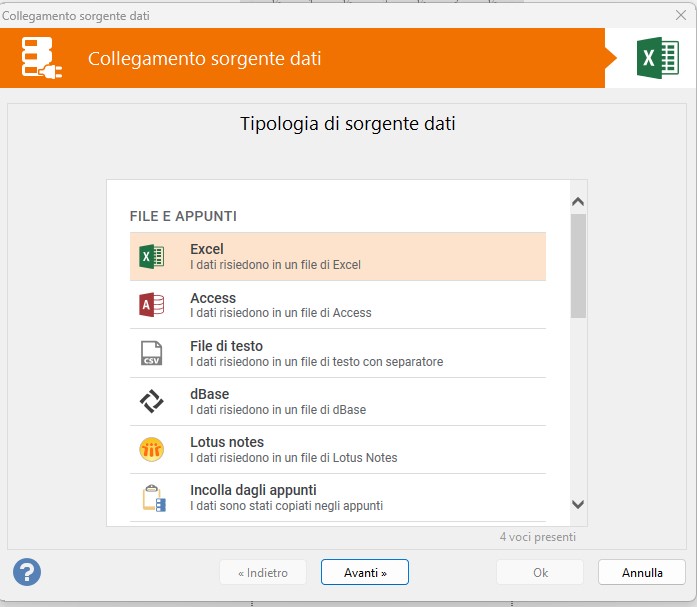Viewport: 697px width, 607px height.
Task: Click the FILE E APPUNTI section header
Action: point(183,216)
